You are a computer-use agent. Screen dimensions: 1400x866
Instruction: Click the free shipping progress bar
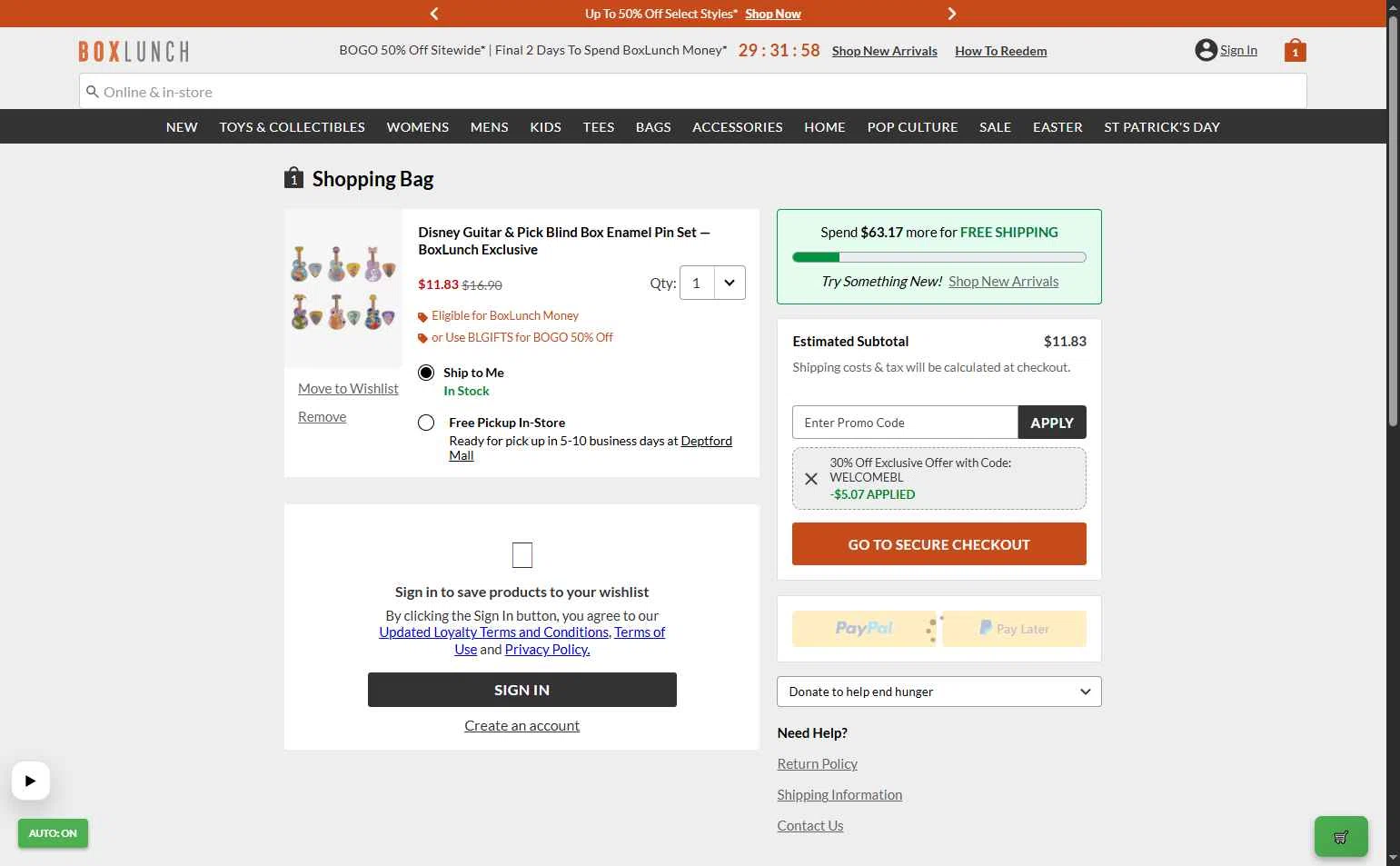(x=939, y=257)
